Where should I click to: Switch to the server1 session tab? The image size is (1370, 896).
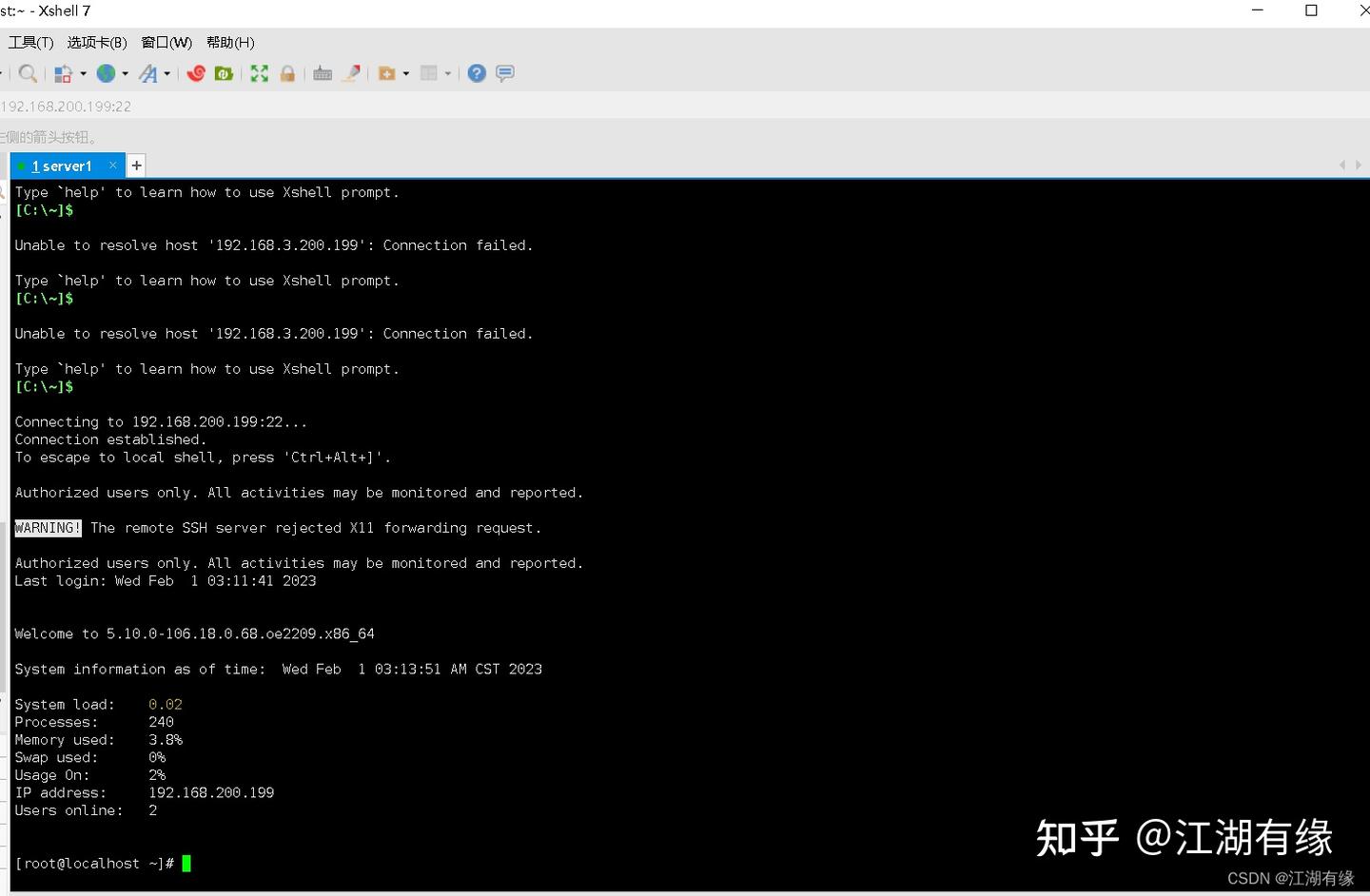[x=62, y=165]
